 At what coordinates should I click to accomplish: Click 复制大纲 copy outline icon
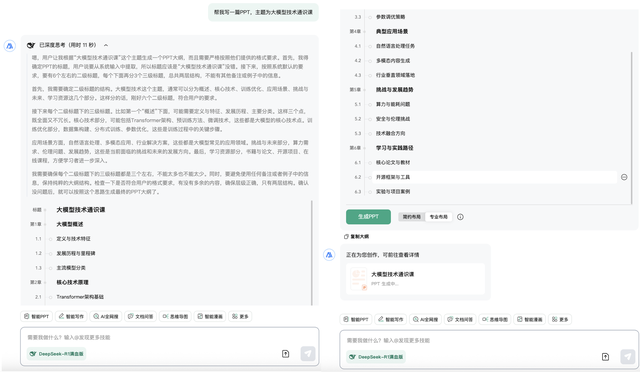click(346, 236)
